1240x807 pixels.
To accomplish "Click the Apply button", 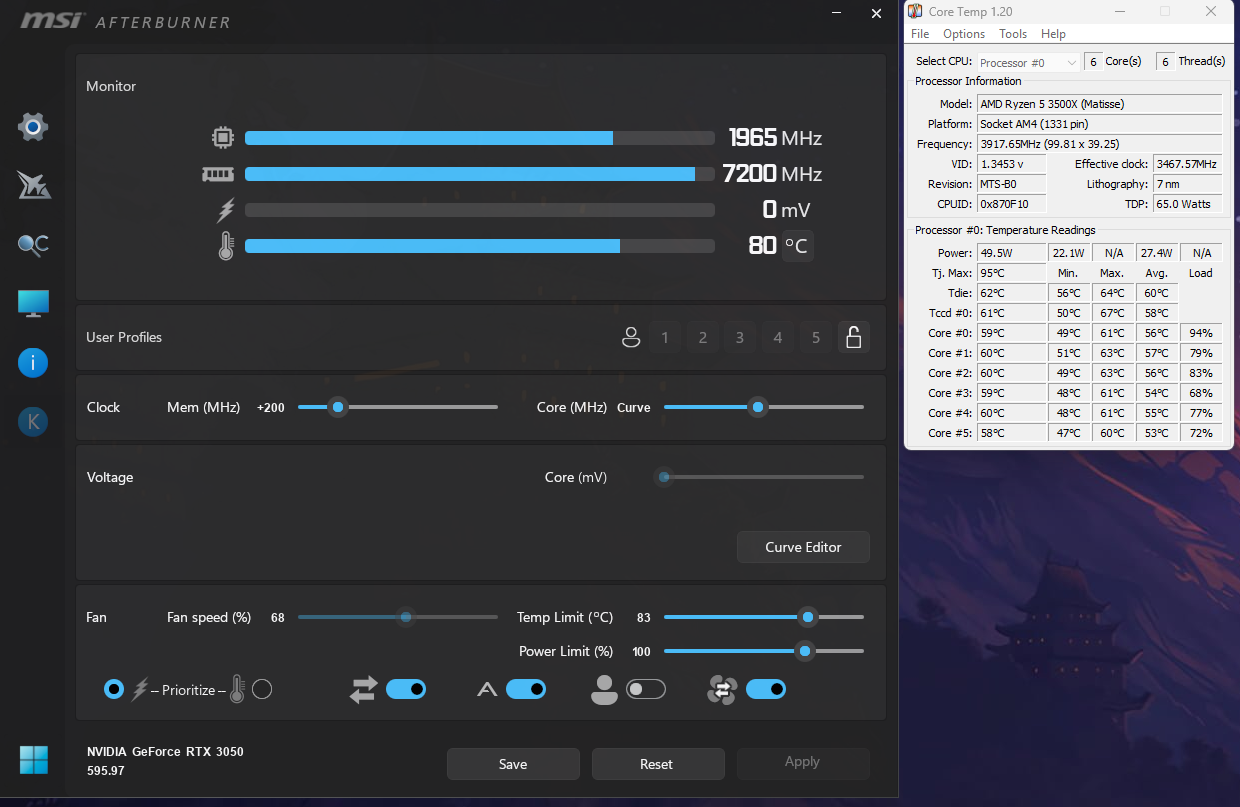I will [803, 762].
